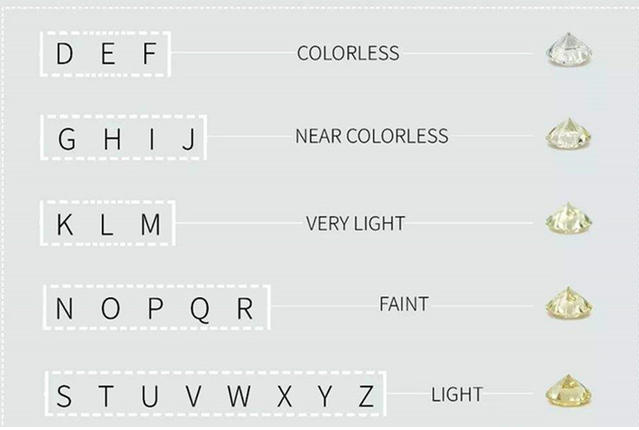The image size is (639, 430).
Task: Select the VERY LIGHT label
Action: 356,222
